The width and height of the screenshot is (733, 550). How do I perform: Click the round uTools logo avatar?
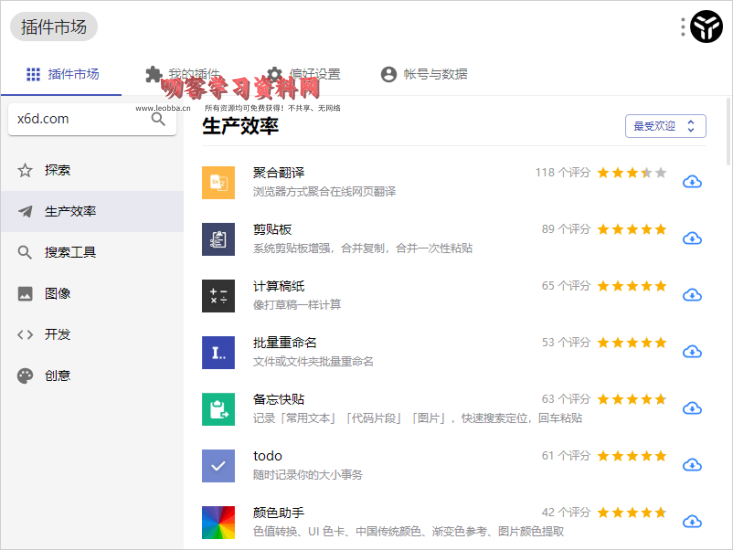[706, 27]
